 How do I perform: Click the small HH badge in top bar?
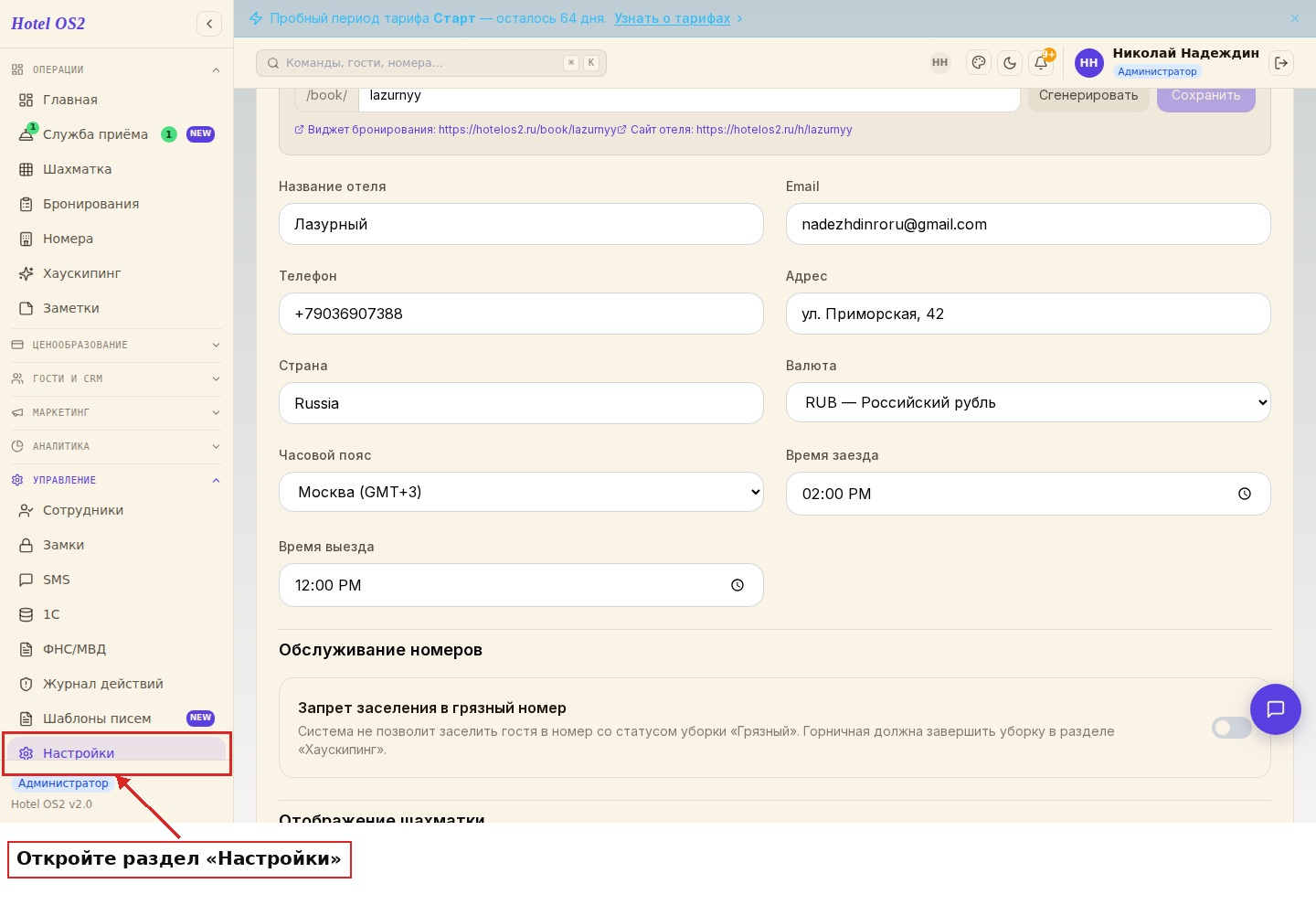(x=939, y=63)
